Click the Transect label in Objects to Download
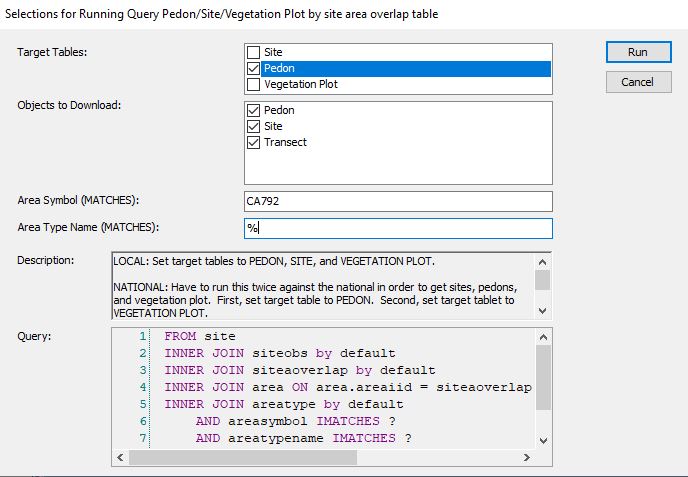688x477 pixels. (x=285, y=142)
